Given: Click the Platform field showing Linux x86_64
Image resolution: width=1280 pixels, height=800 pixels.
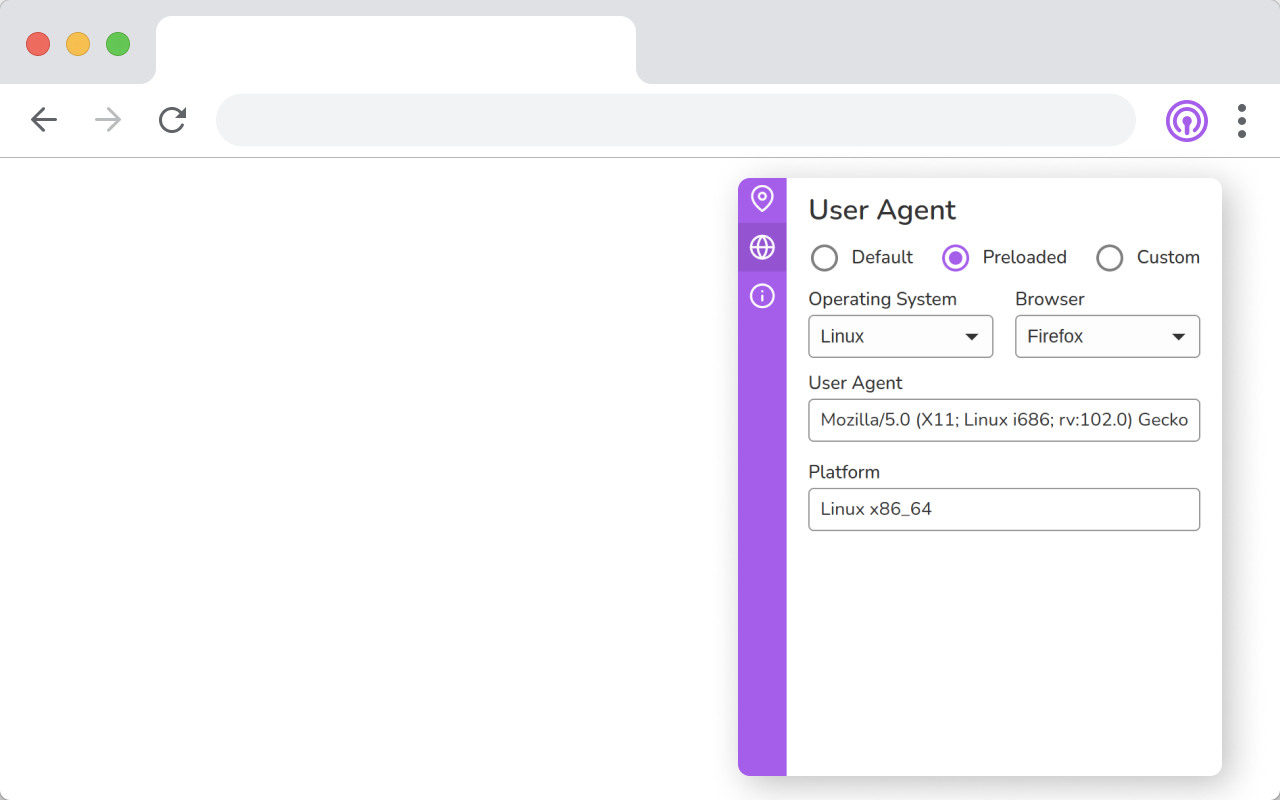Looking at the screenshot, I should point(1003,509).
